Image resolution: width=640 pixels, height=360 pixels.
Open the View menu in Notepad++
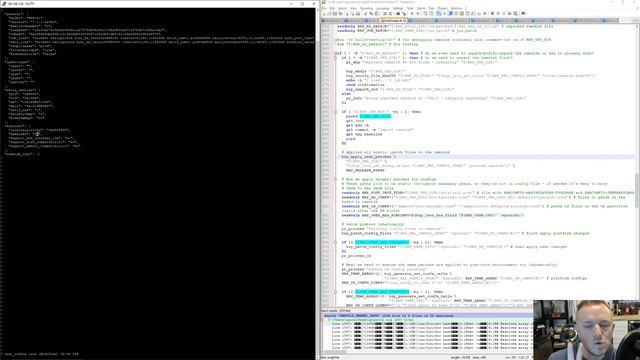[x=353, y=8]
